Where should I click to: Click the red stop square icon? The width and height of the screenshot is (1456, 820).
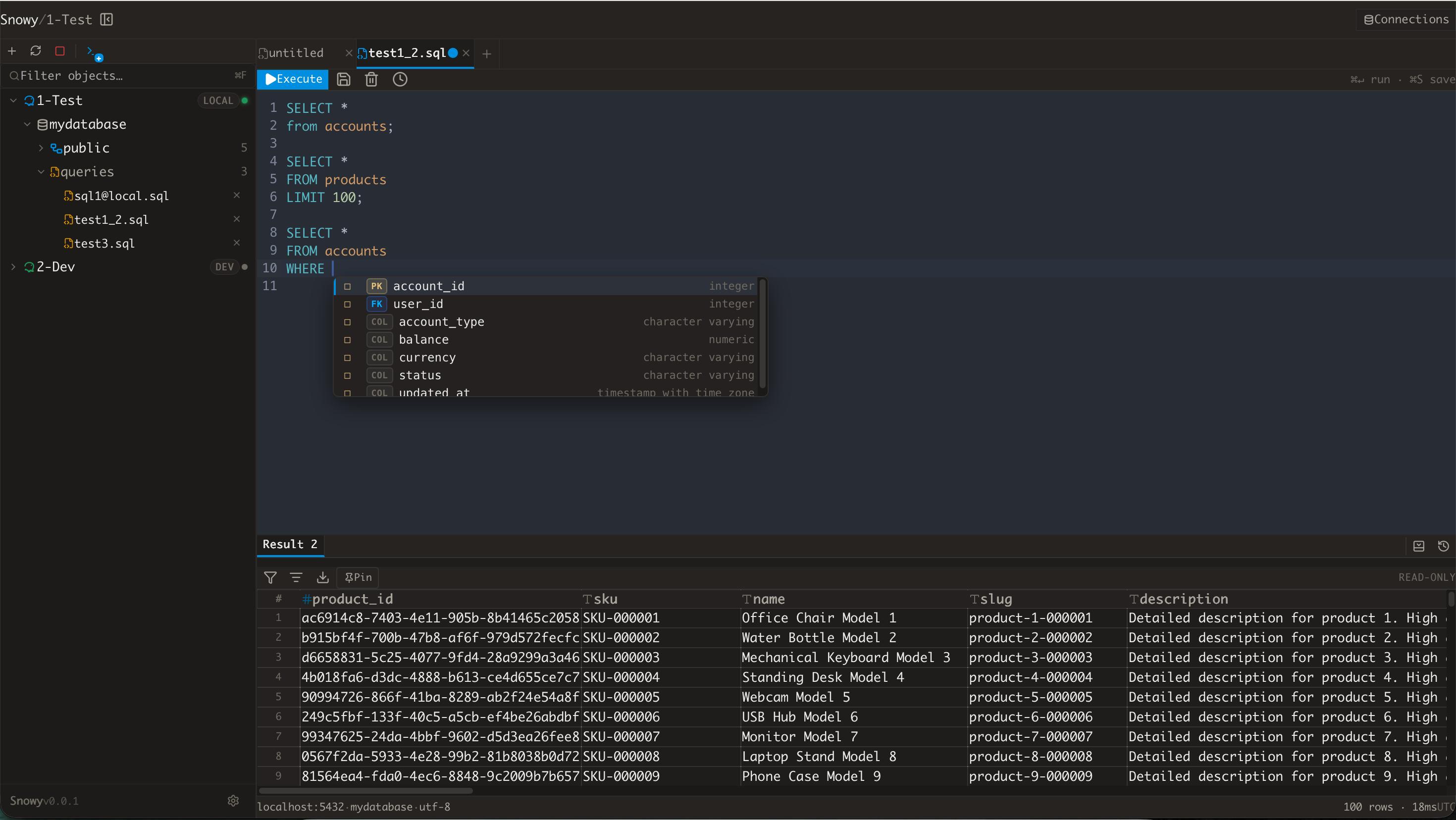coord(60,51)
